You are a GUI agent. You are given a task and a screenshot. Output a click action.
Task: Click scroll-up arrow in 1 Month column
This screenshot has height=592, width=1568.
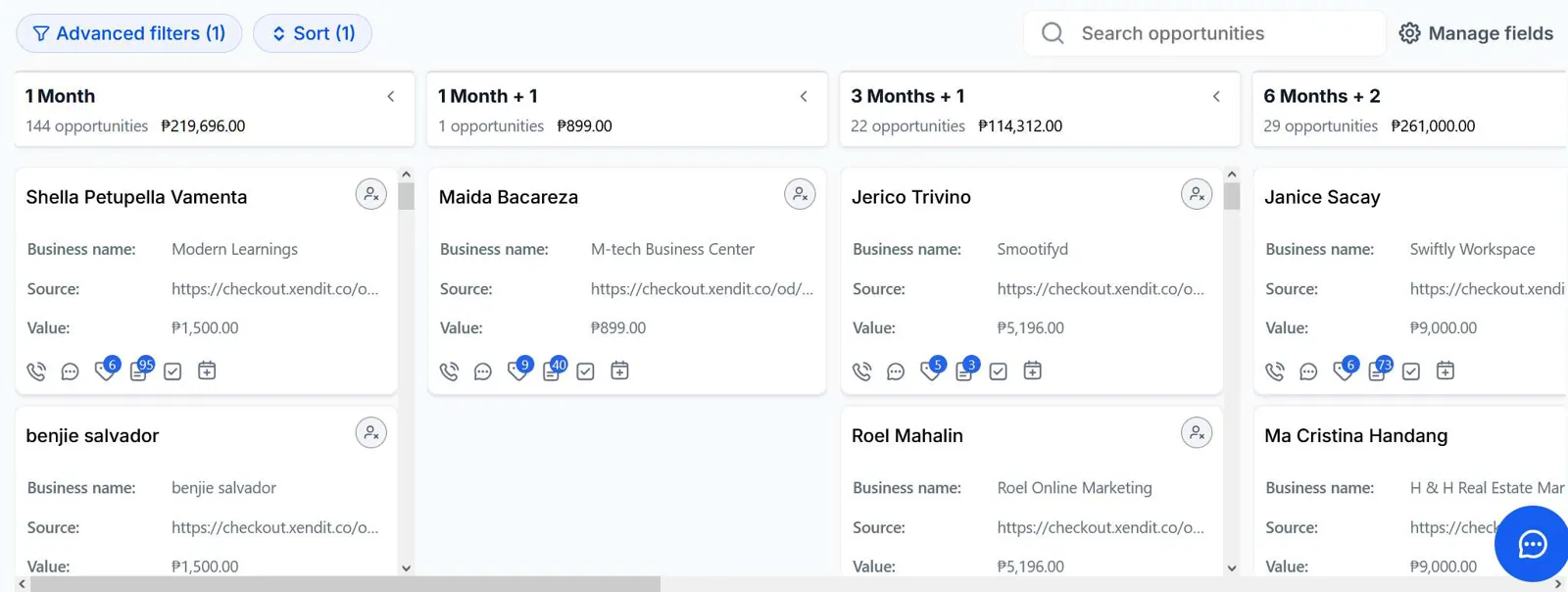(x=406, y=174)
